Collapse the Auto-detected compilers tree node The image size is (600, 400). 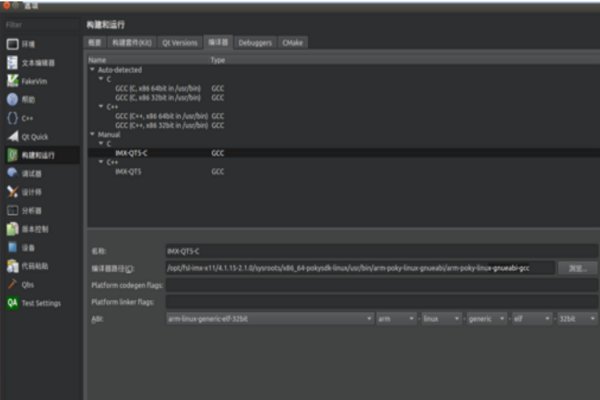tap(91, 70)
